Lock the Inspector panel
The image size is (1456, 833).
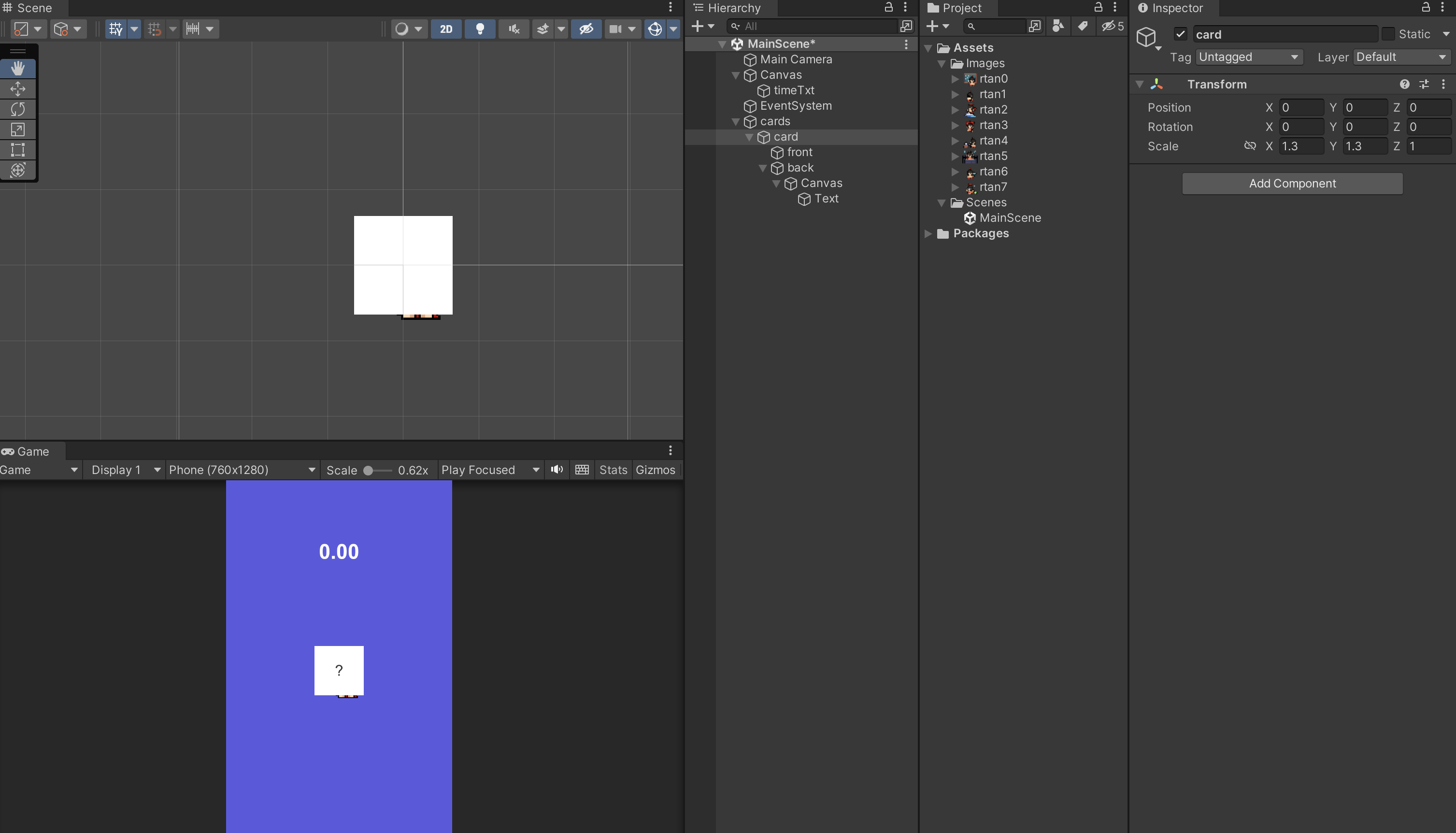click(x=1426, y=7)
